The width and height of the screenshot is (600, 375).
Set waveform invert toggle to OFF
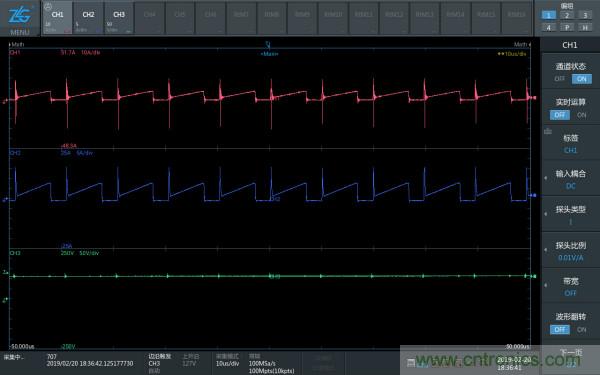tap(560, 329)
